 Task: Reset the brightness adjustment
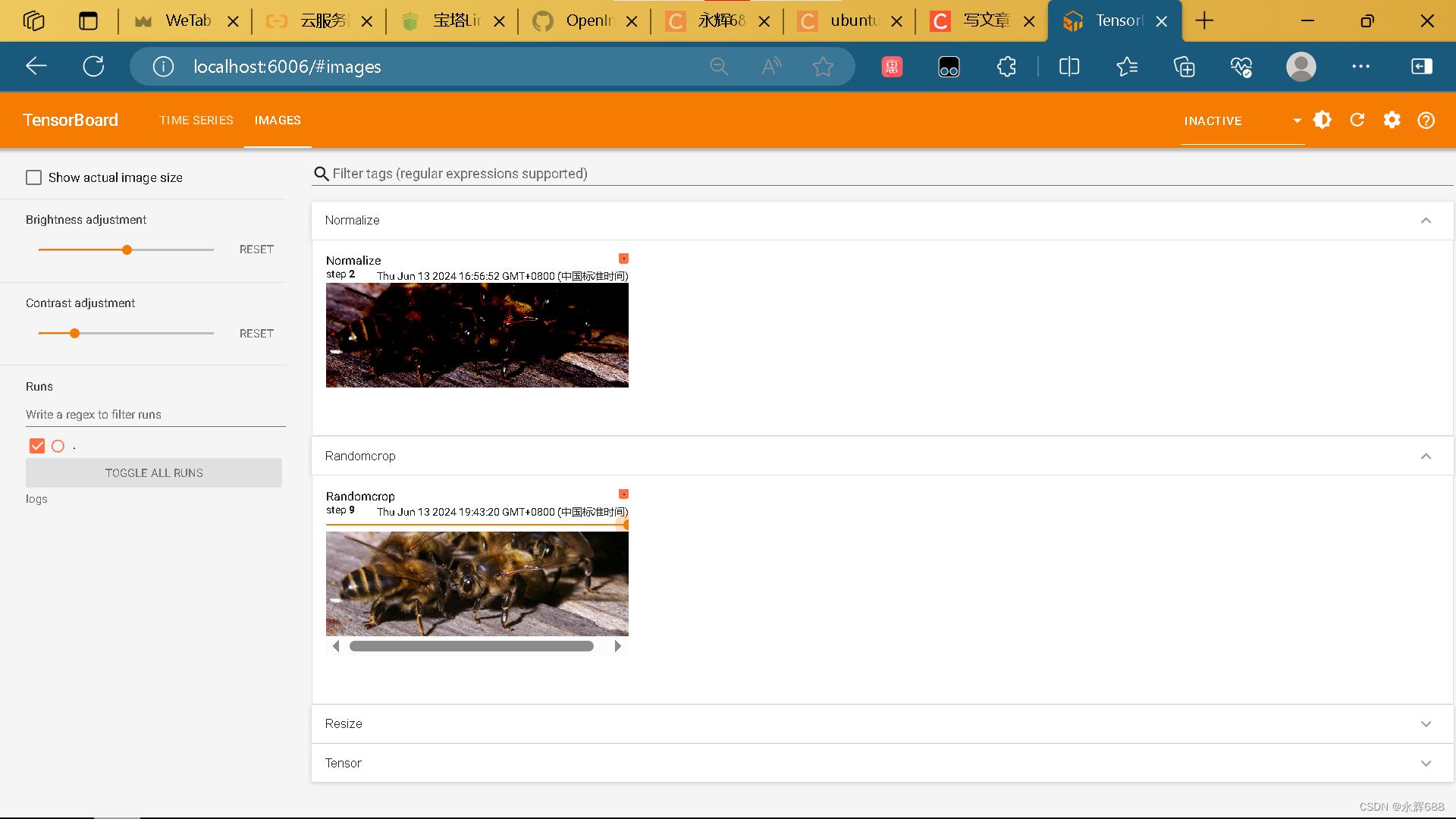pyautogui.click(x=256, y=249)
